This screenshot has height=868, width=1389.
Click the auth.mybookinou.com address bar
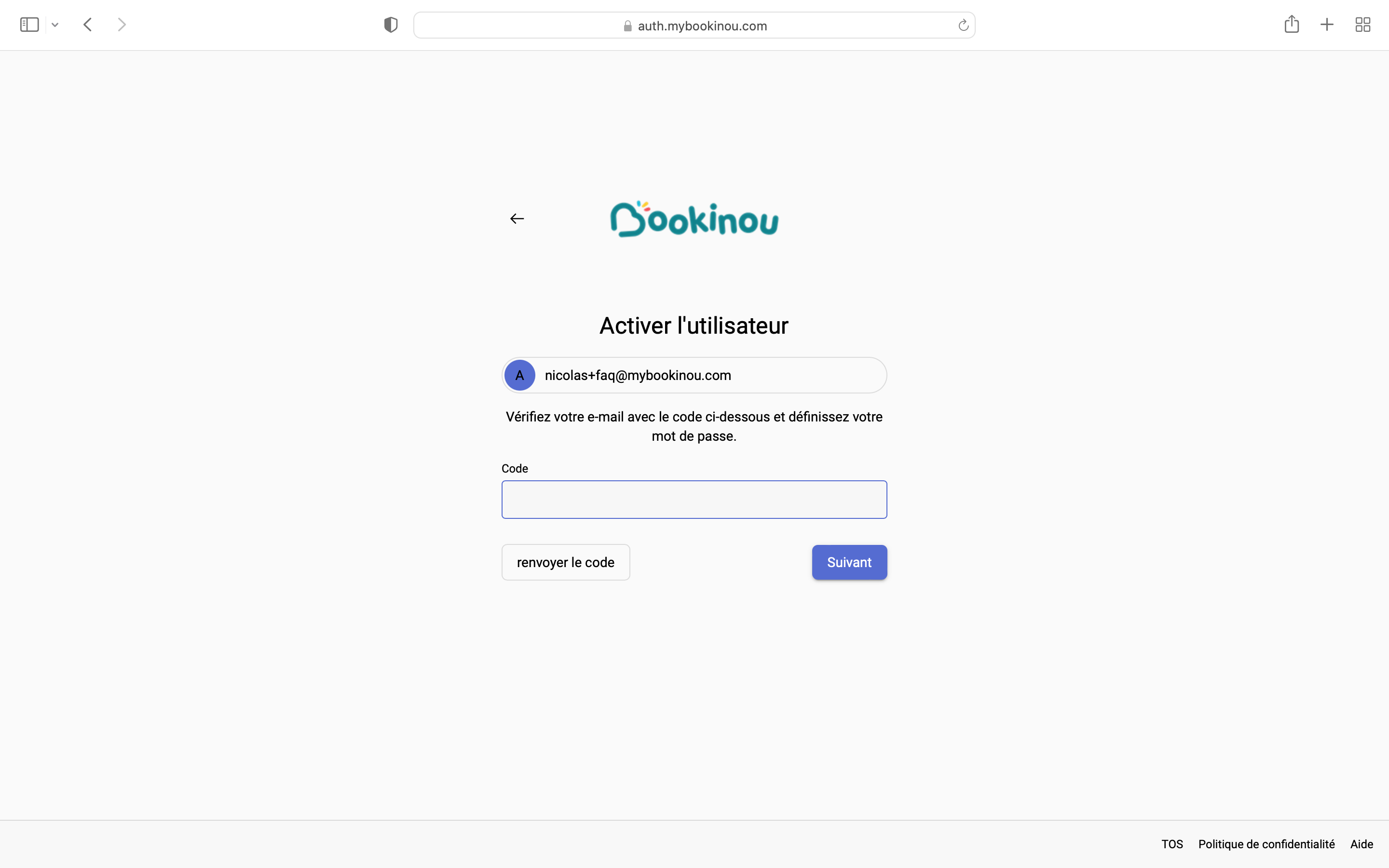tap(694, 25)
